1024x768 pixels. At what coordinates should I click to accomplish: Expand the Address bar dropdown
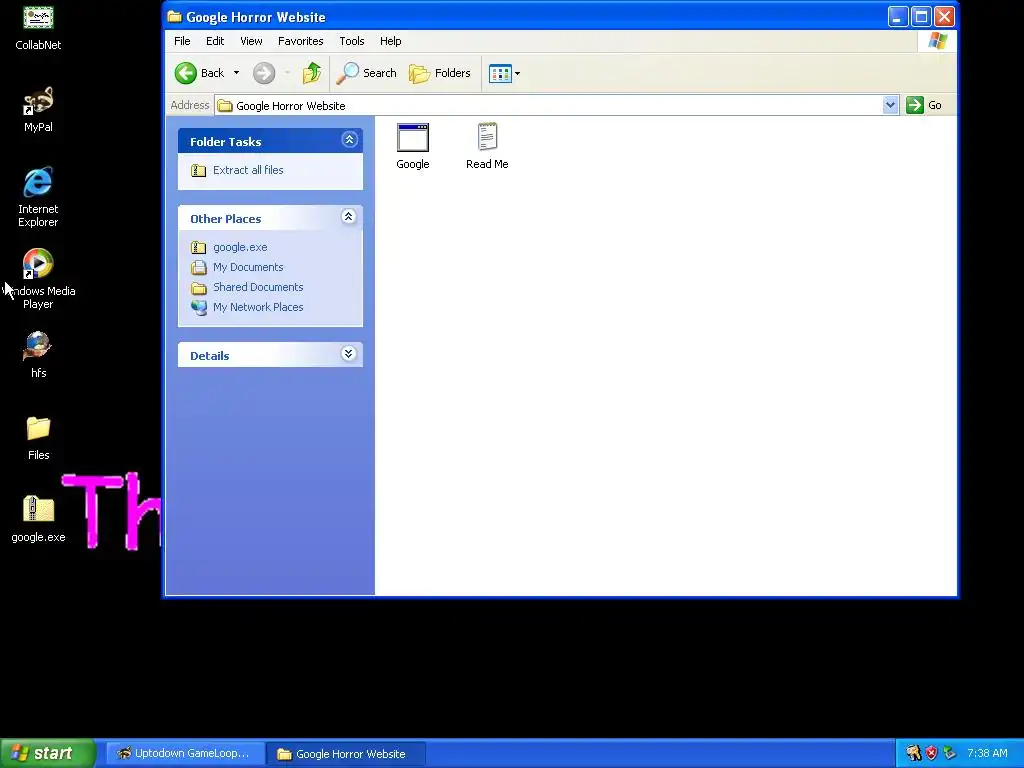(890, 105)
